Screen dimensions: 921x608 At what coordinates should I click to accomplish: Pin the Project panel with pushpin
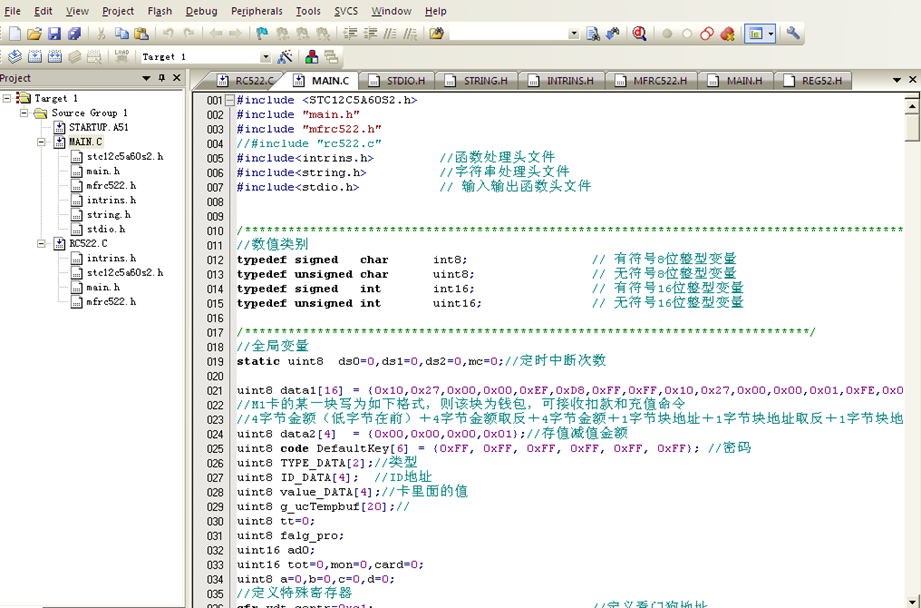click(162, 78)
